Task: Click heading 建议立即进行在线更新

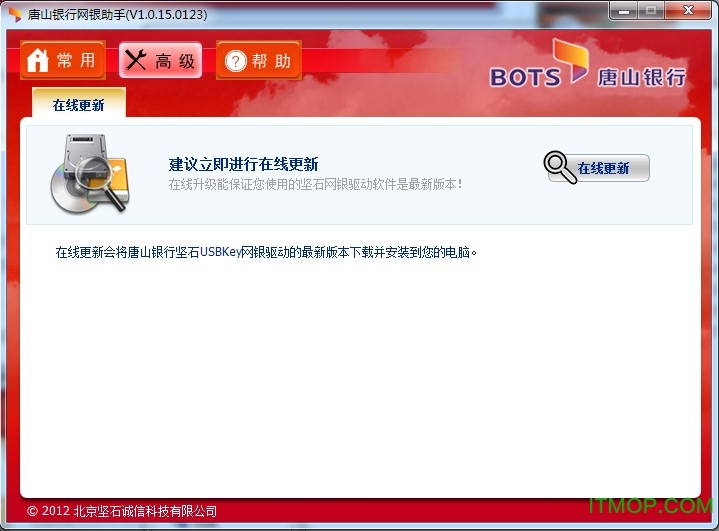Action: 243,164
